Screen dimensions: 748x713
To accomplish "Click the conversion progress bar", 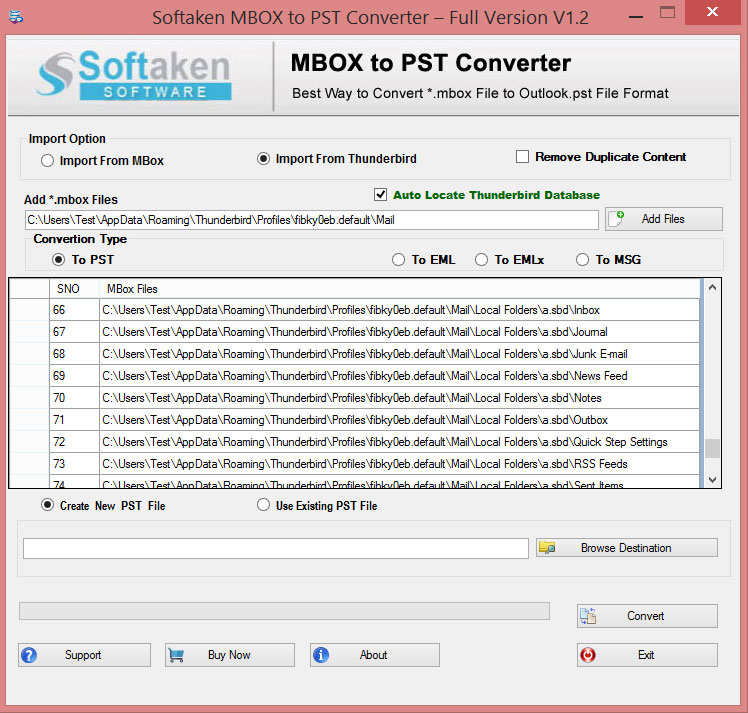I will point(284,611).
